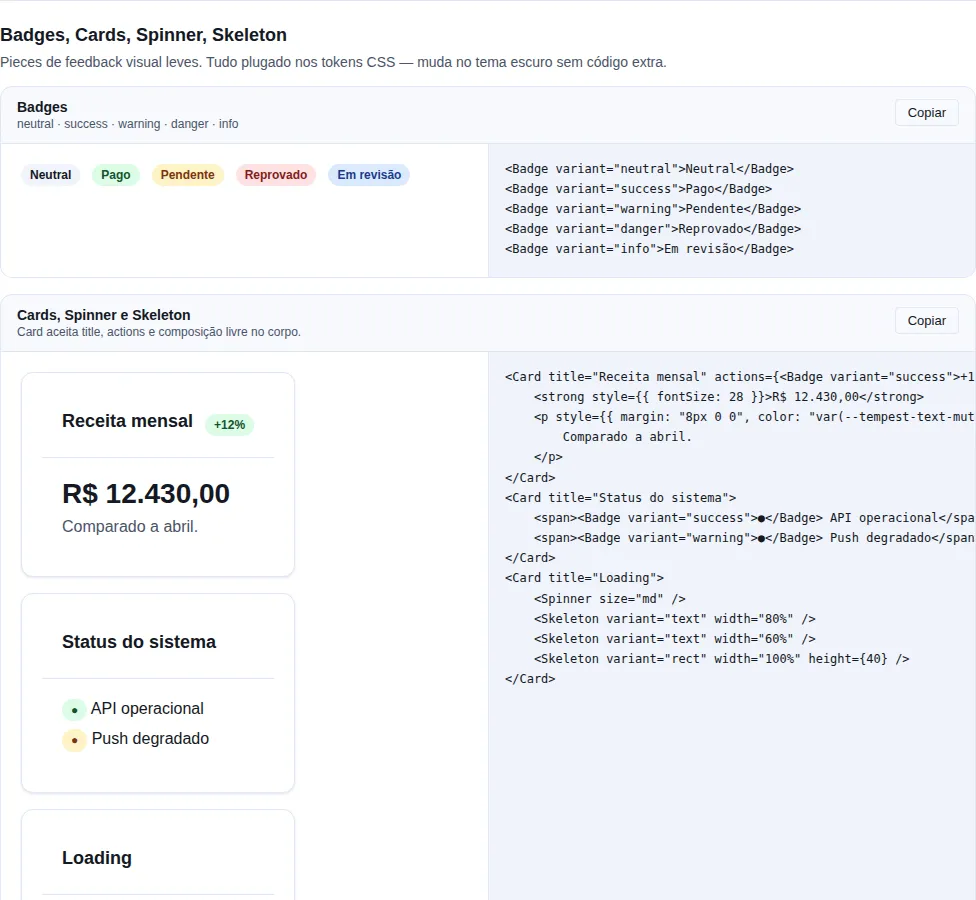976x900 pixels.
Task: Click the Status do sistema card title
Action: [x=139, y=642]
